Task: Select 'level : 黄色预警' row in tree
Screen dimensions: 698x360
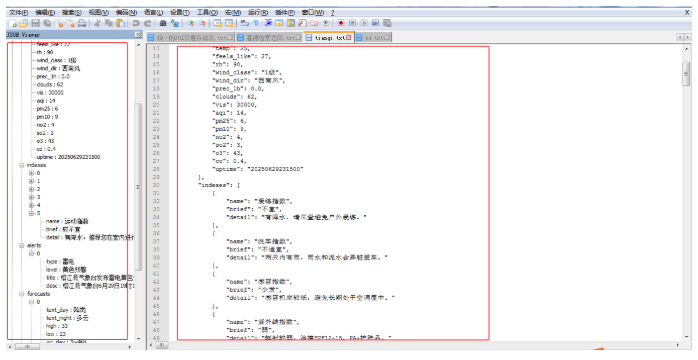Action: [66, 270]
